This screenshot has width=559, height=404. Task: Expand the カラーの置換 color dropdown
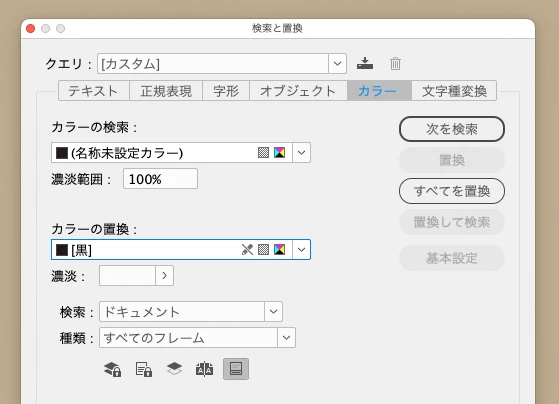tap(301, 250)
